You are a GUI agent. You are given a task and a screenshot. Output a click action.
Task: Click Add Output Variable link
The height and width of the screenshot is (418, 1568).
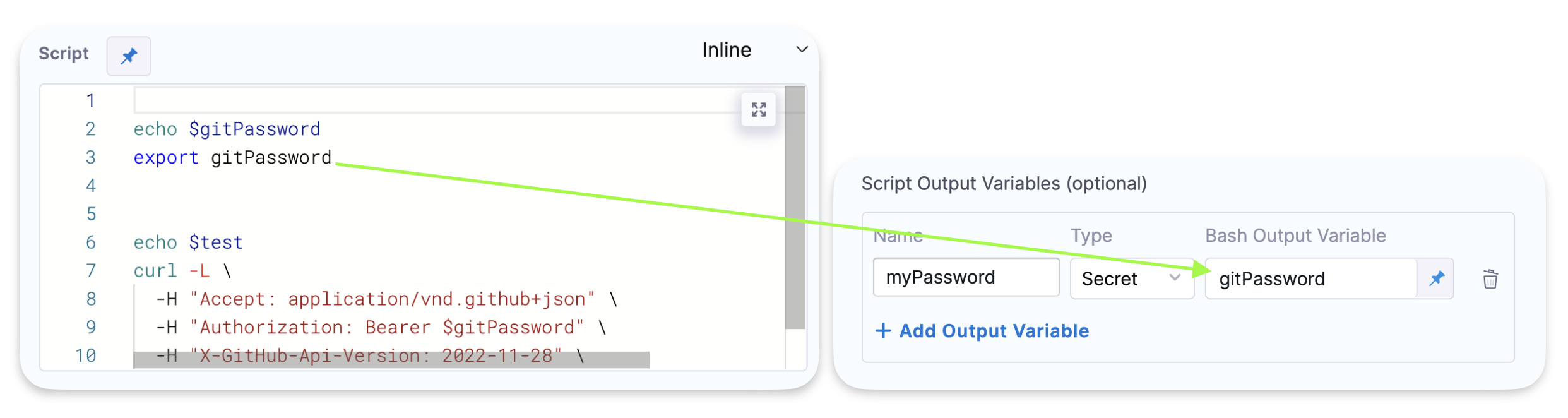click(x=982, y=331)
